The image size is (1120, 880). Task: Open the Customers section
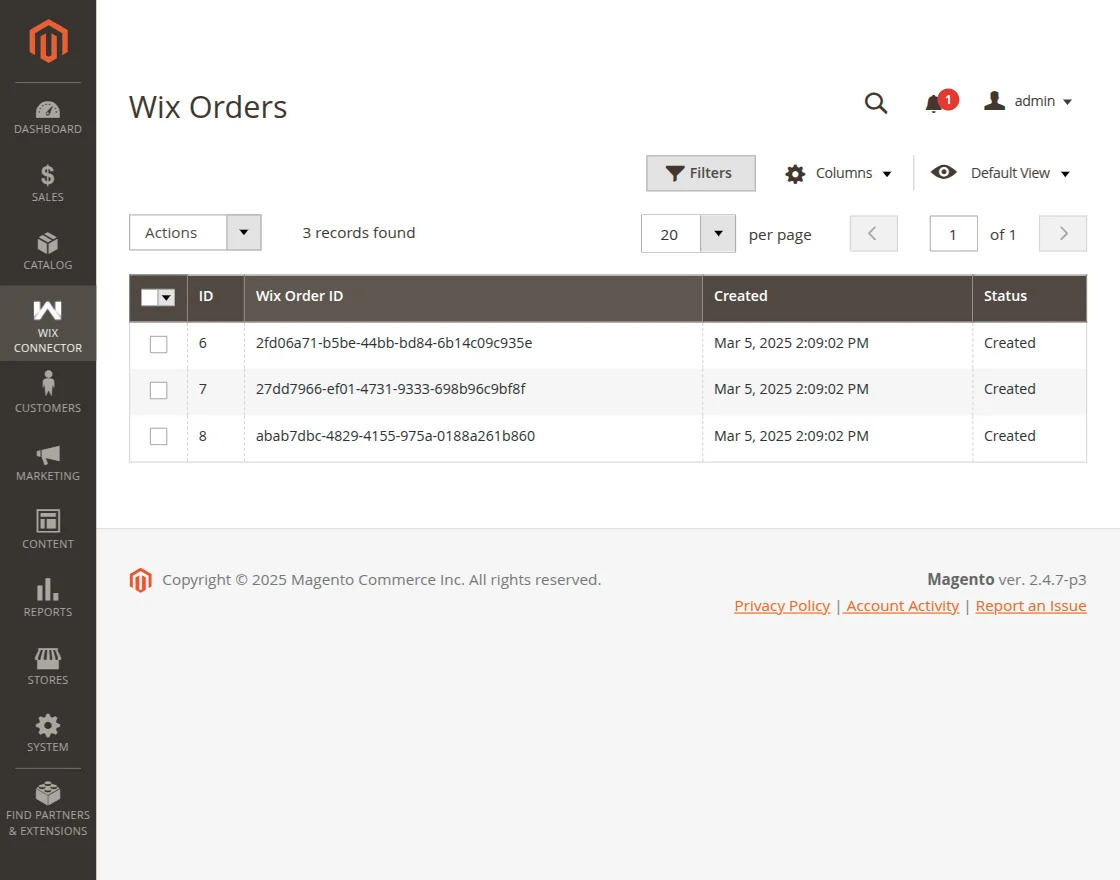(x=48, y=391)
